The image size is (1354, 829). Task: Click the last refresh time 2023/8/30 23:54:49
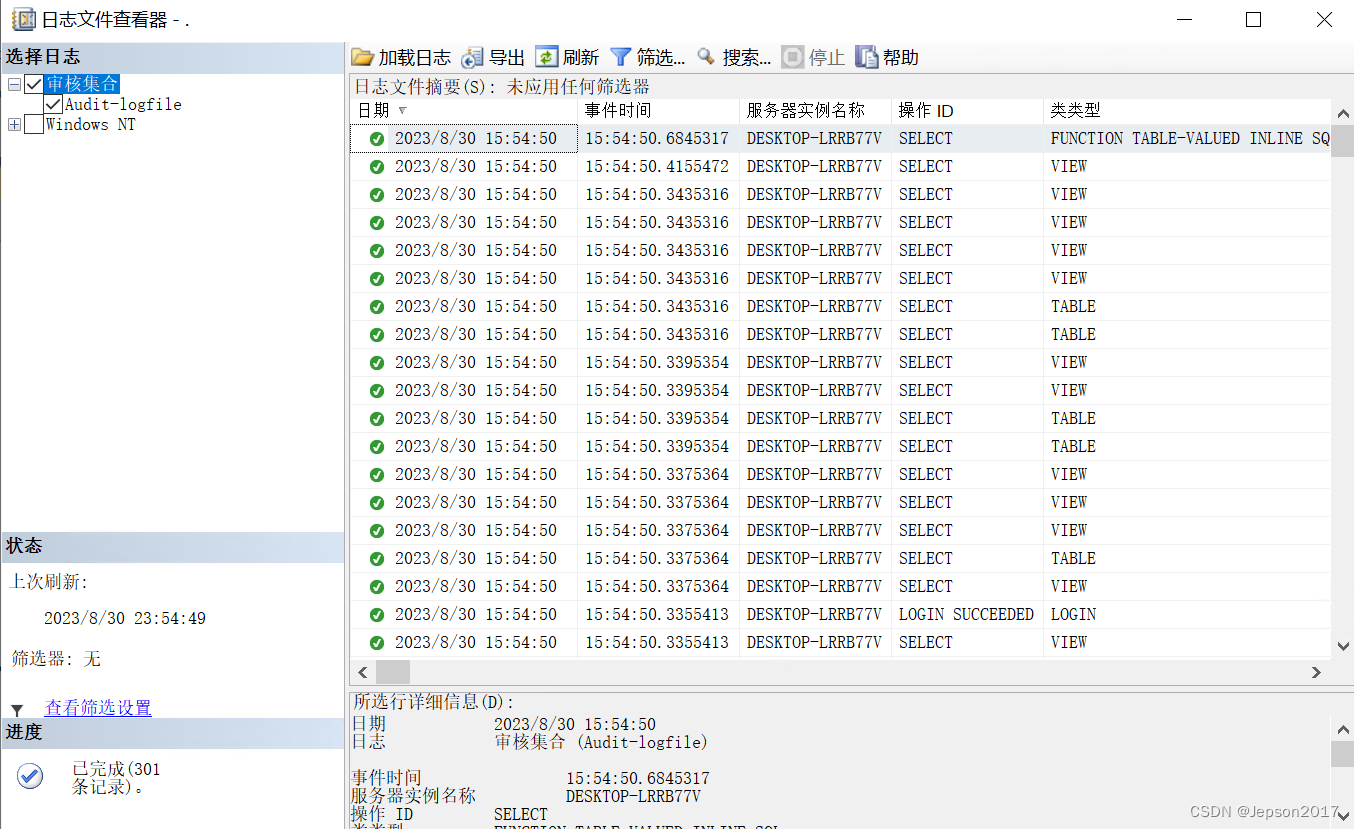(x=125, y=619)
